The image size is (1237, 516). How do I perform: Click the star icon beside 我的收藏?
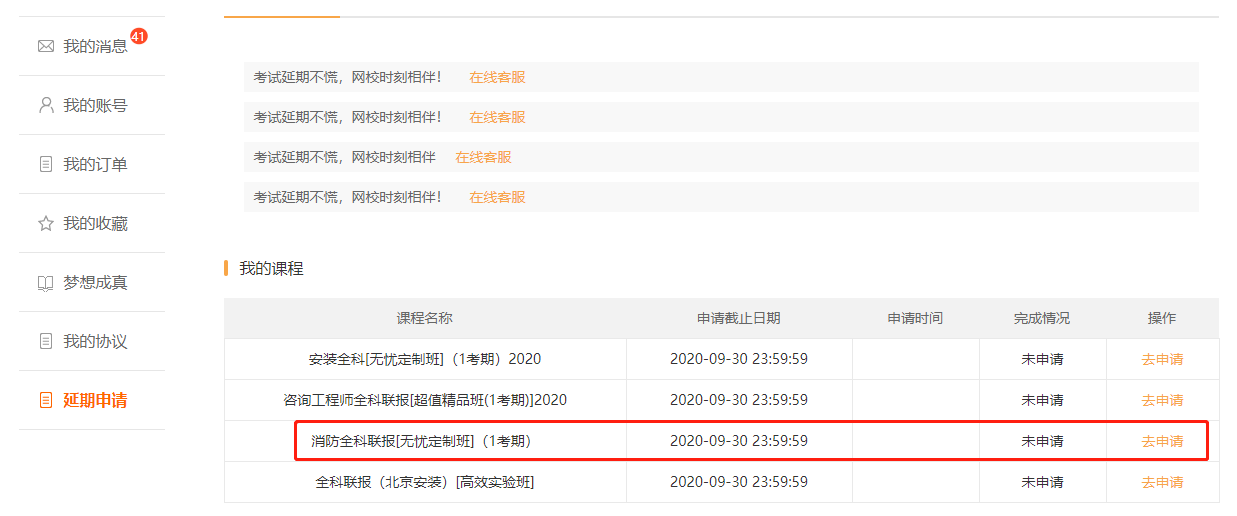click(x=45, y=223)
